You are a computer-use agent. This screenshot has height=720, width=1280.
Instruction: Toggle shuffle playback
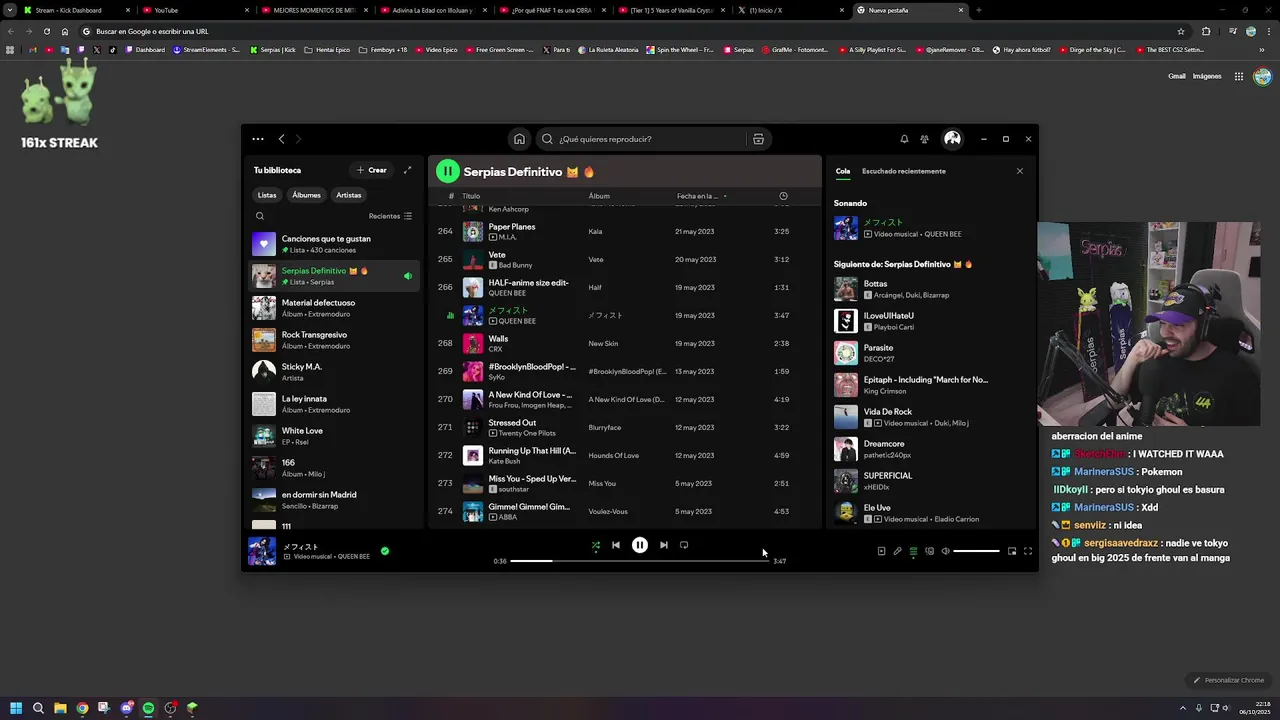click(x=596, y=545)
